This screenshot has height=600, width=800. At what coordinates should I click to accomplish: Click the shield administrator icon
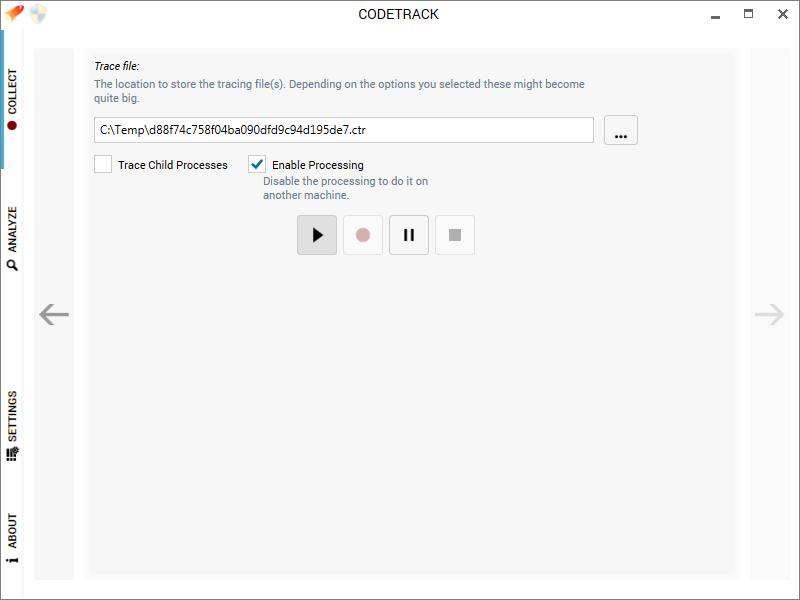[x=38, y=14]
